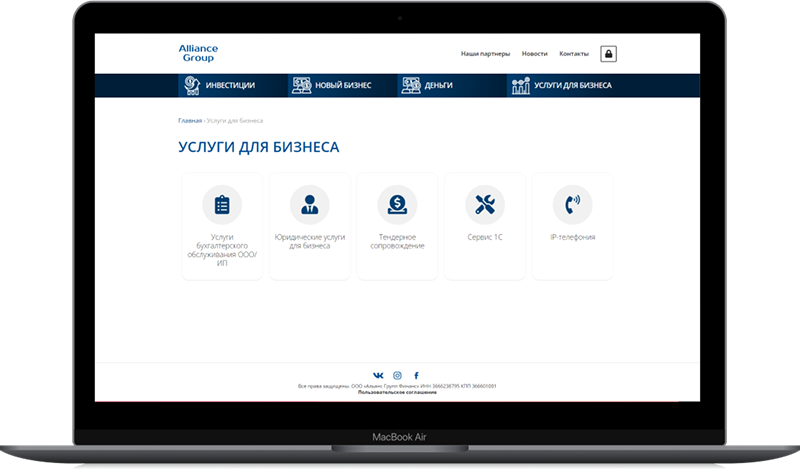Click the Alliance Group logo

(199, 53)
